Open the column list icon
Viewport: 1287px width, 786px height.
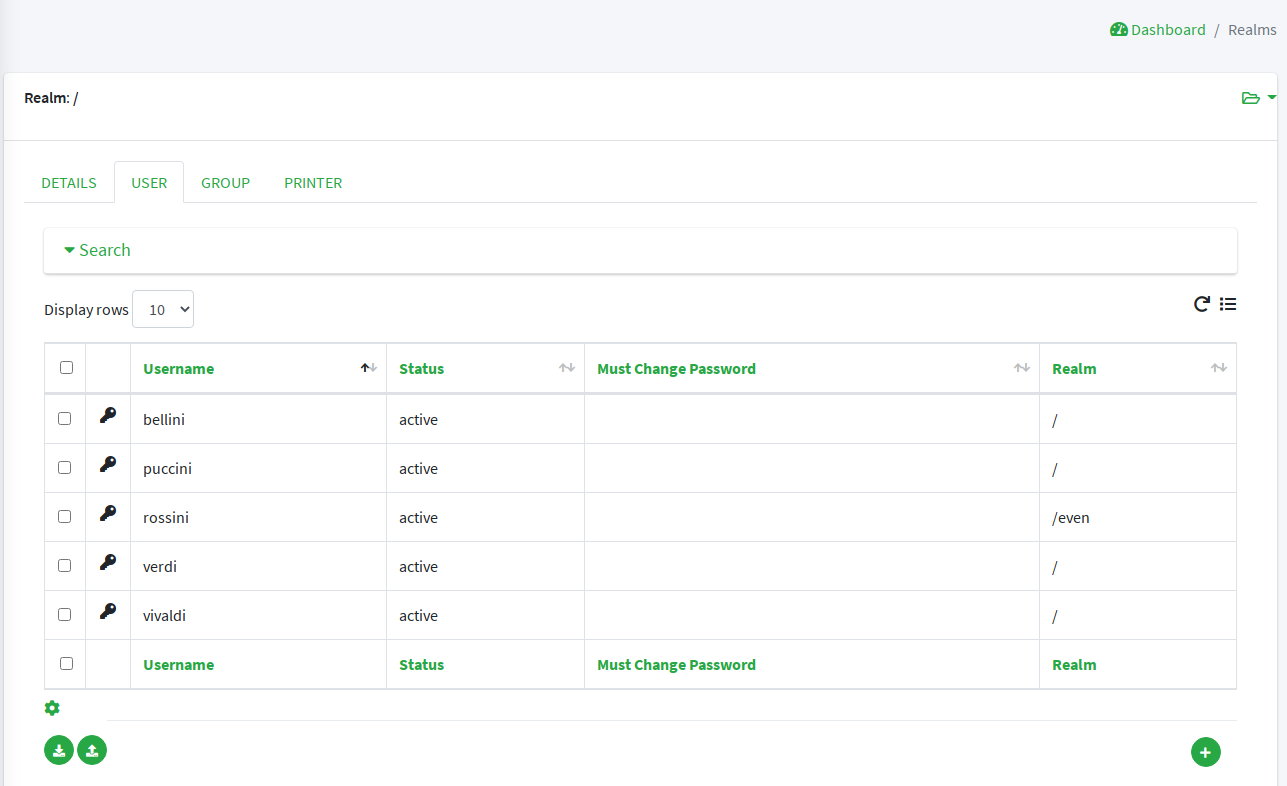click(x=1228, y=304)
